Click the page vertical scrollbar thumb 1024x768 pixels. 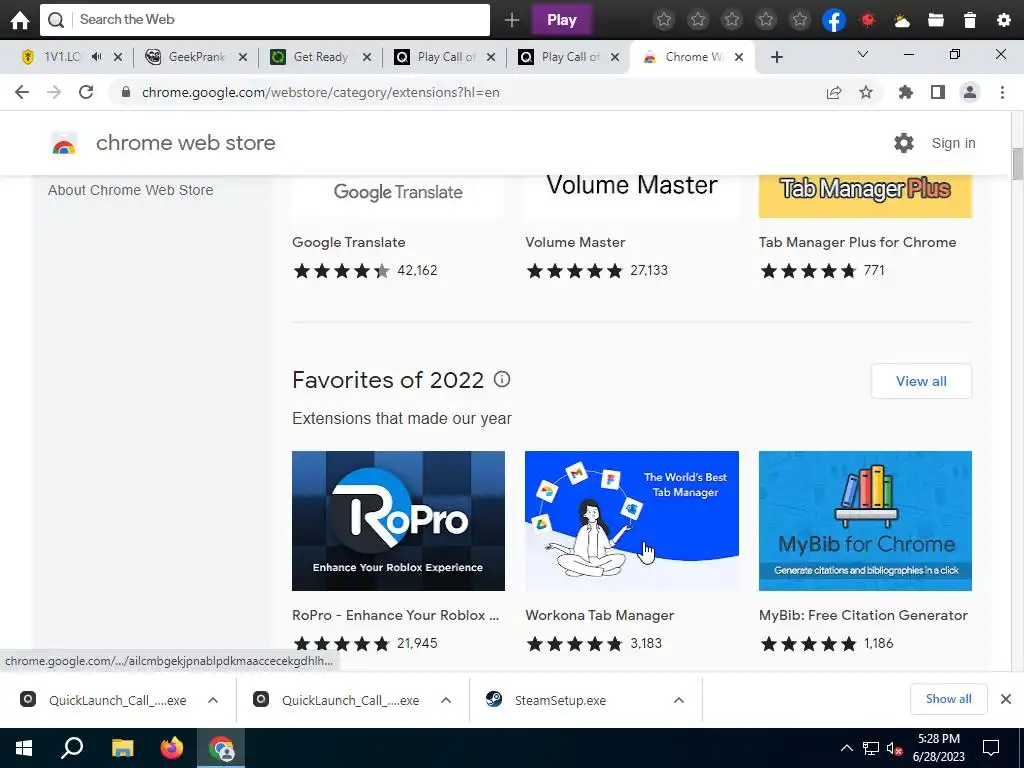(x=1017, y=164)
